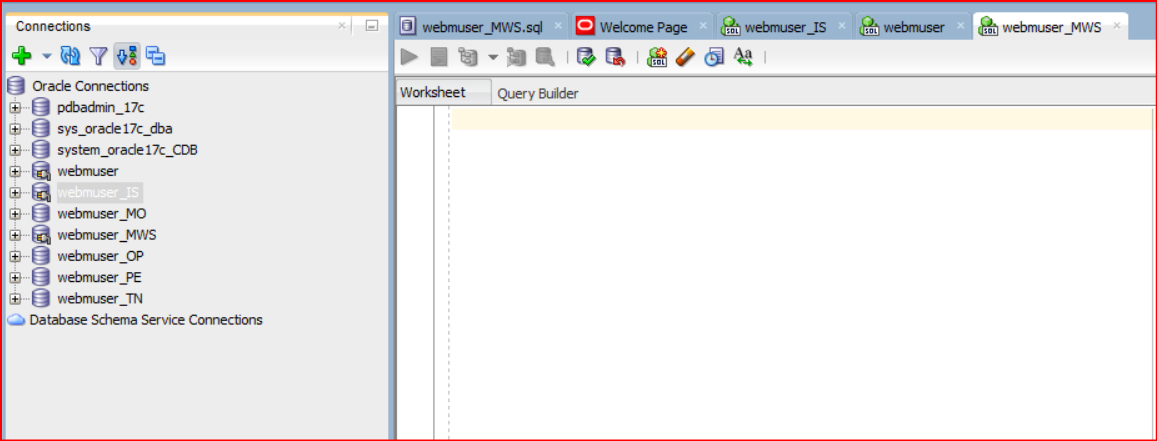
Task: Close the webmuser worksheet tab
Action: (960, 26)
